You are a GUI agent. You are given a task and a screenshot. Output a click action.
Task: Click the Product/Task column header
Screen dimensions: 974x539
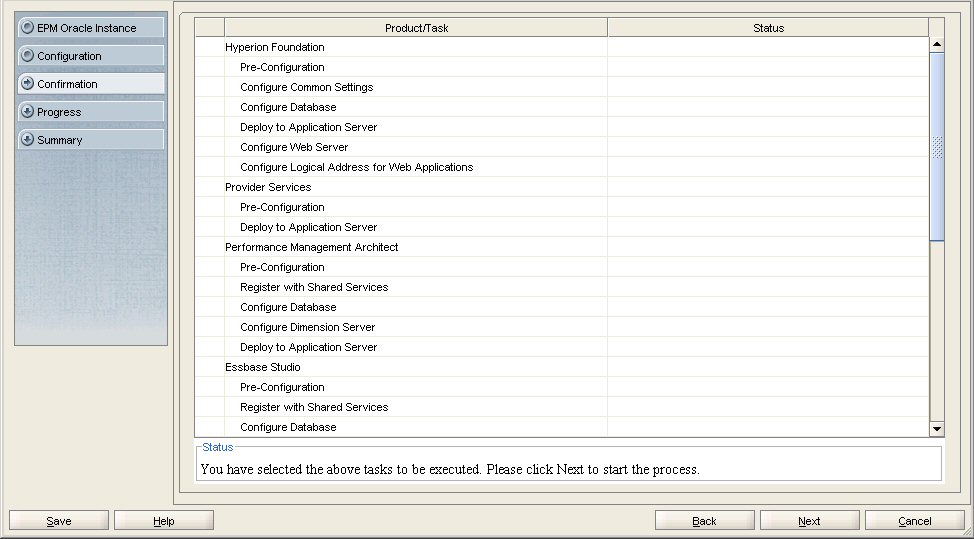416,28
